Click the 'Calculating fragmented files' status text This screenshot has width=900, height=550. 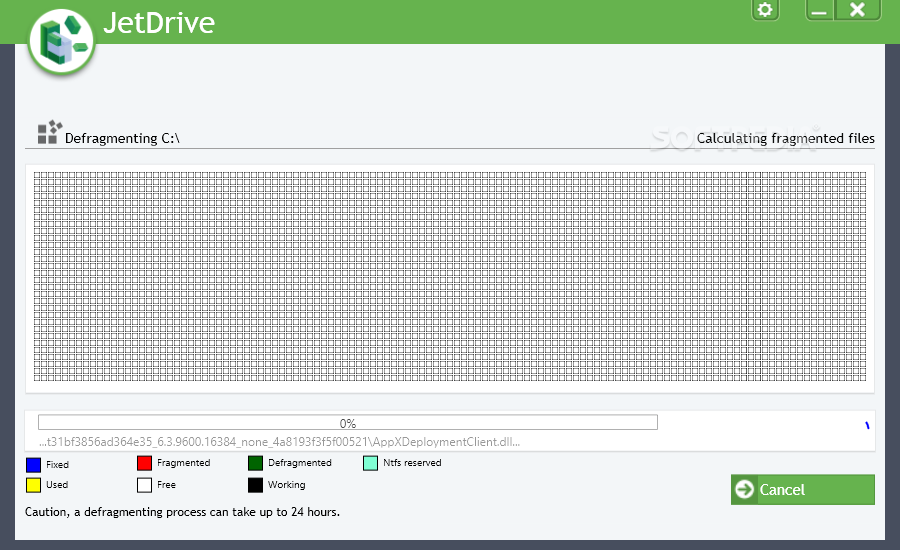[786, 138]
